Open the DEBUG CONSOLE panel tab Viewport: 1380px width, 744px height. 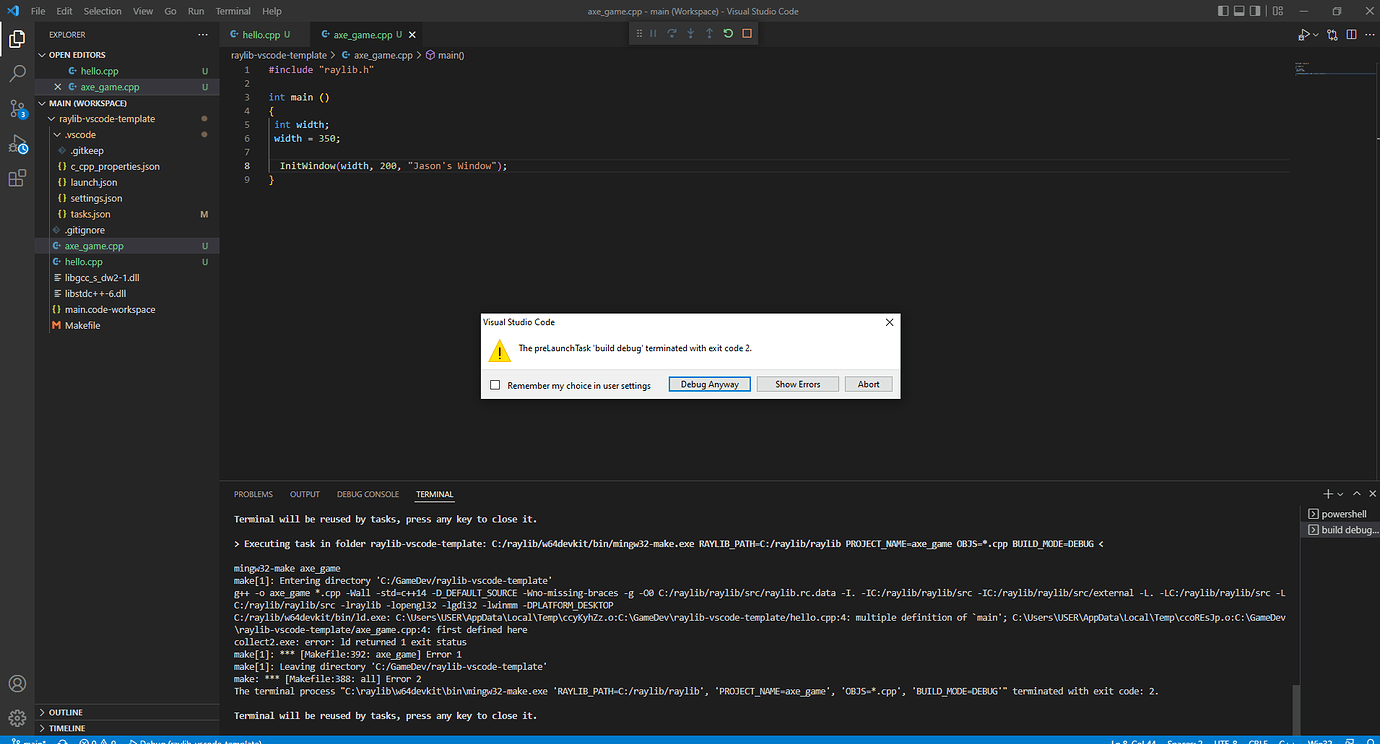click(x=368, y=494)
